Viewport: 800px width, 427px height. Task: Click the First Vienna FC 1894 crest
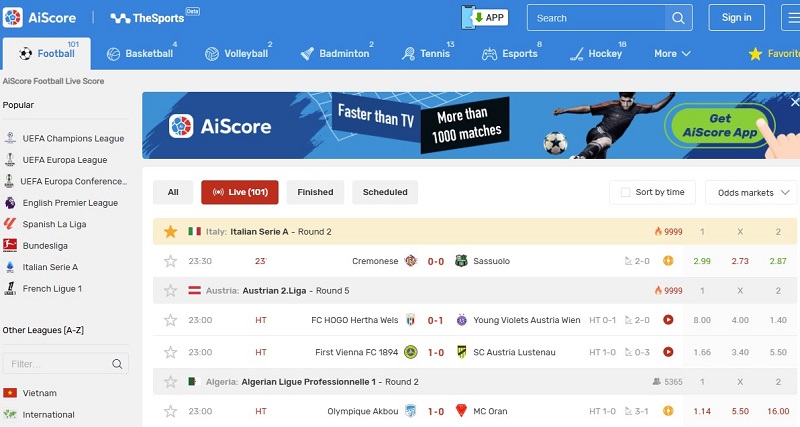411,352
